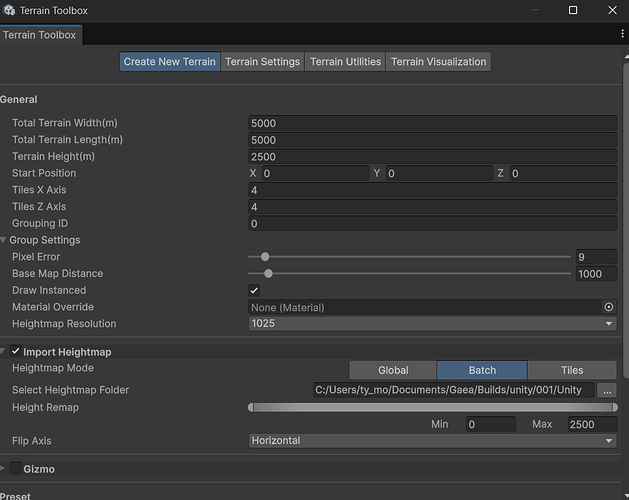
Task: Switch to Create New Terrain tab
Action: click(170, 62)
